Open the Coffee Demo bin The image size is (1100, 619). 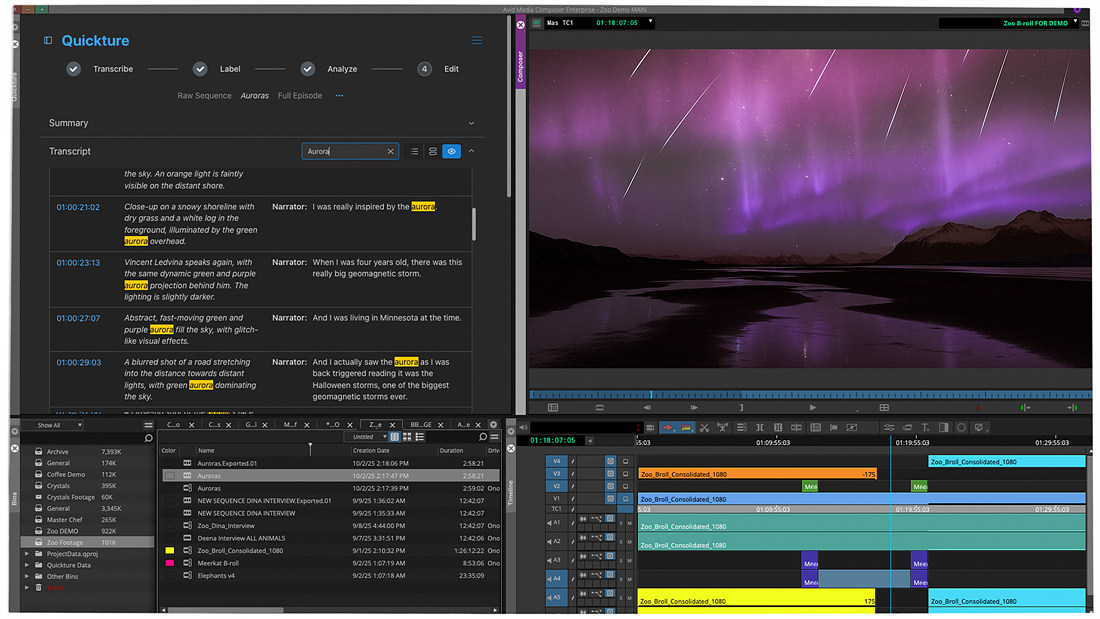pyautogui.click(x=66, y=474)
